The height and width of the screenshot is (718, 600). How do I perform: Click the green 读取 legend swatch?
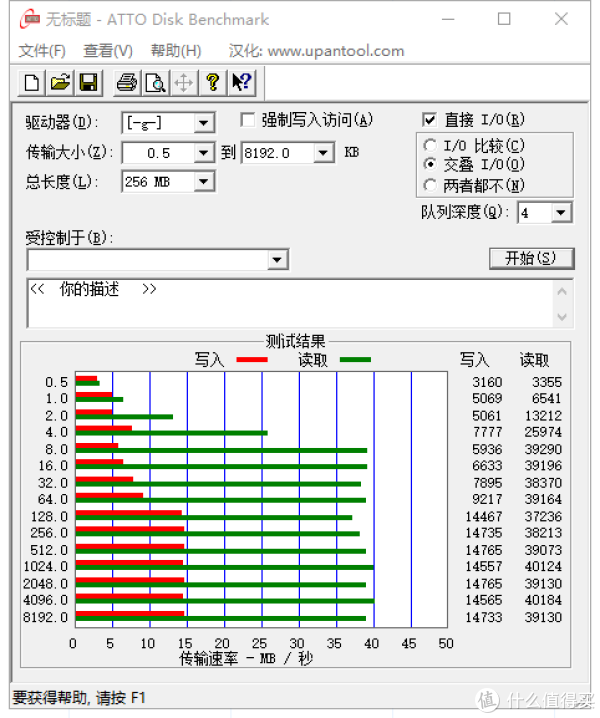coord(355,360)
